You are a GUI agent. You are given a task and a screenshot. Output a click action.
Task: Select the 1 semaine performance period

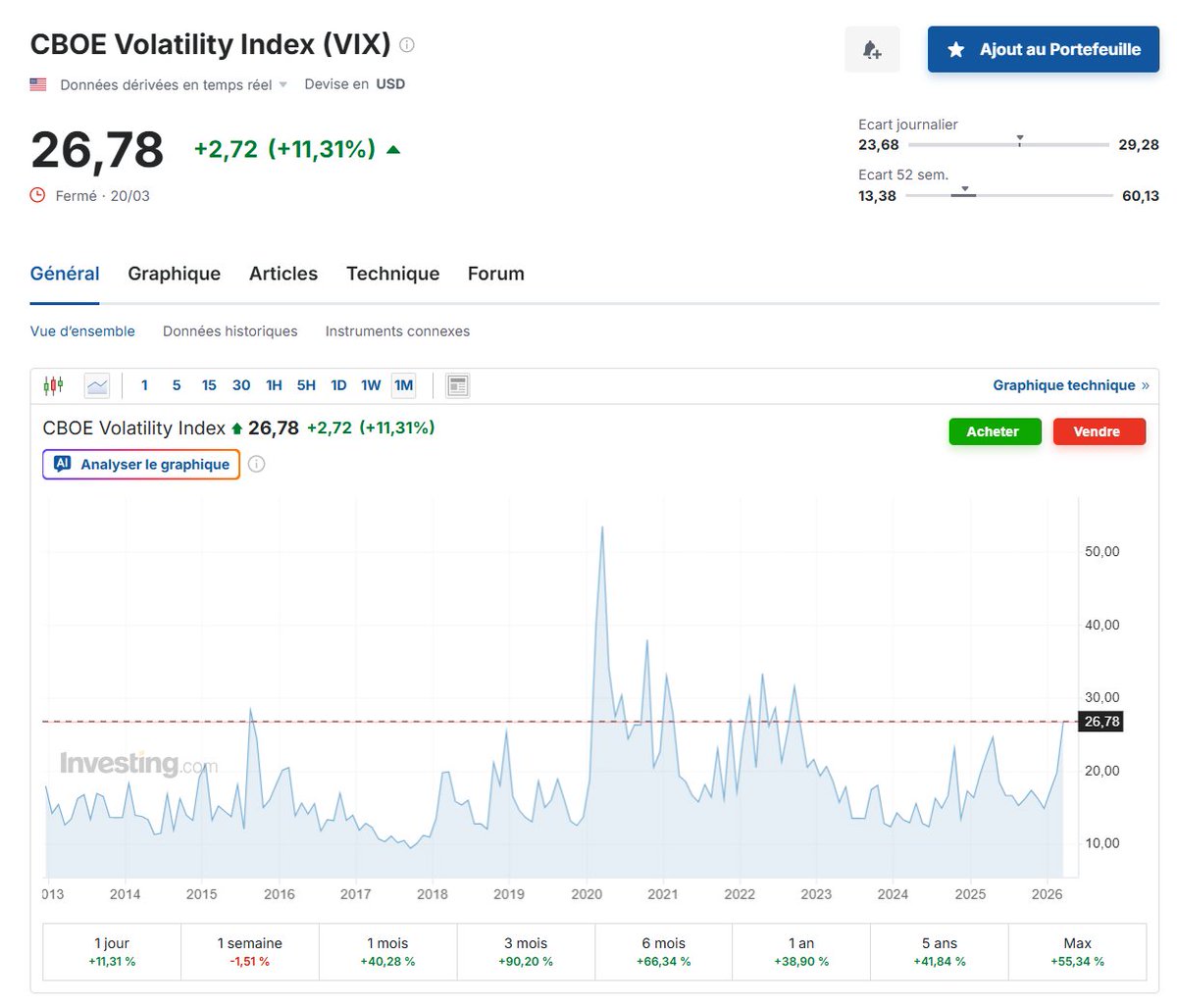[250, 952]
